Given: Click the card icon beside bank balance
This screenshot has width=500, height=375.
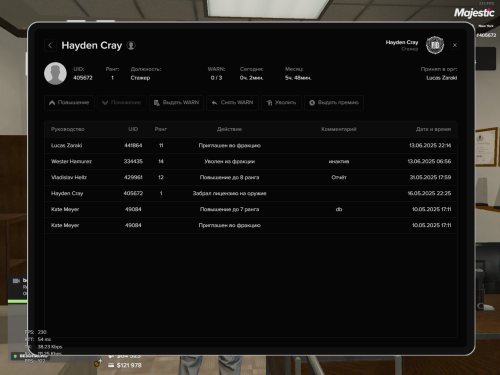Looking at the screenshot, I should coord(111,365).
